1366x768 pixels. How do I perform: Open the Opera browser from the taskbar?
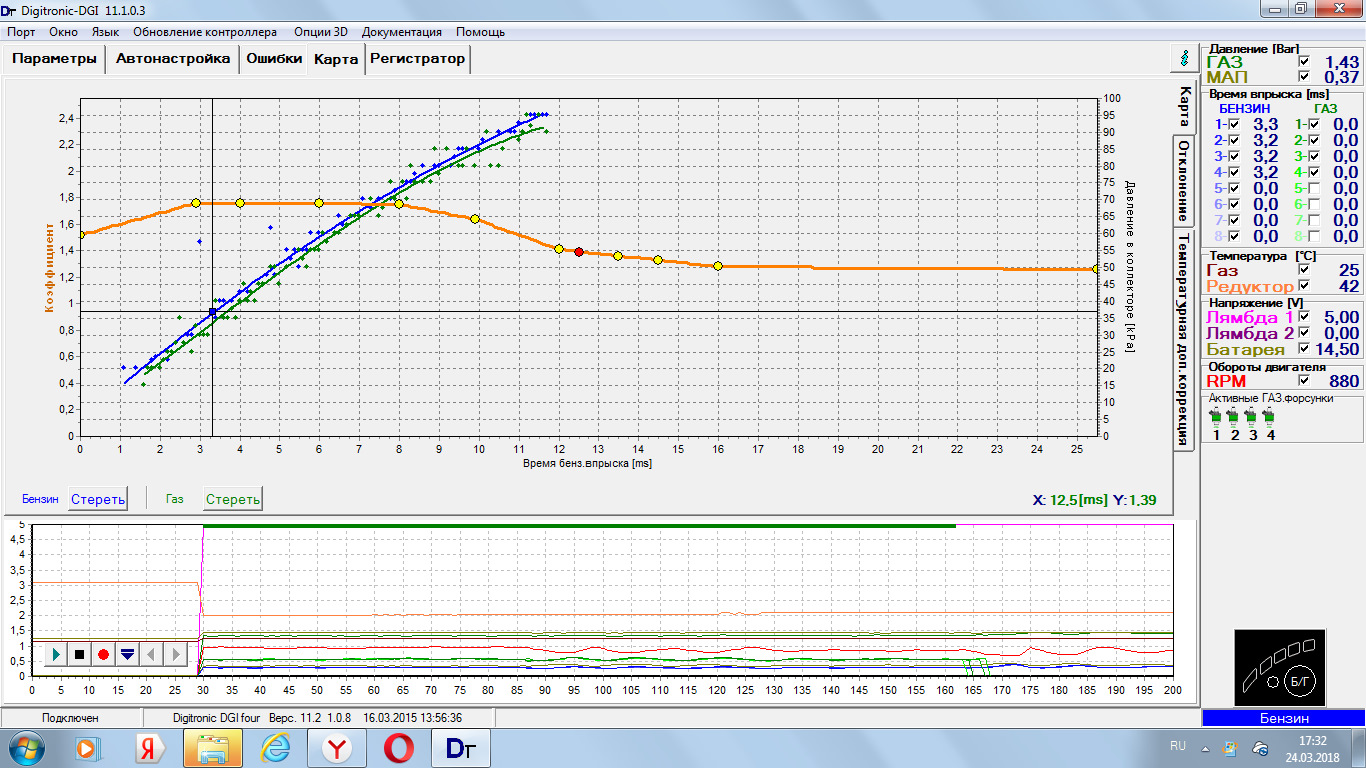[x=400, y=748]
